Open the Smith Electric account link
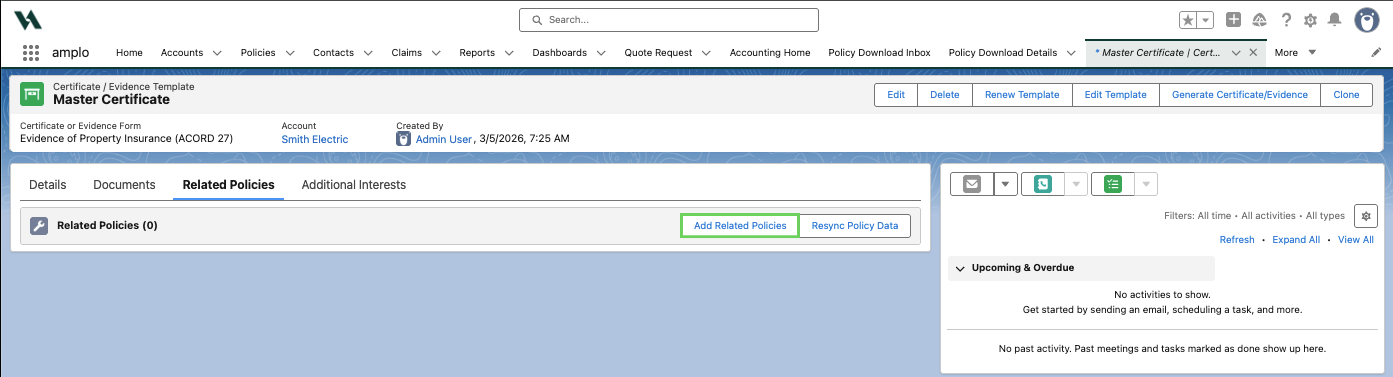Viewport: 1393px width, 377px height. point(315,139)
